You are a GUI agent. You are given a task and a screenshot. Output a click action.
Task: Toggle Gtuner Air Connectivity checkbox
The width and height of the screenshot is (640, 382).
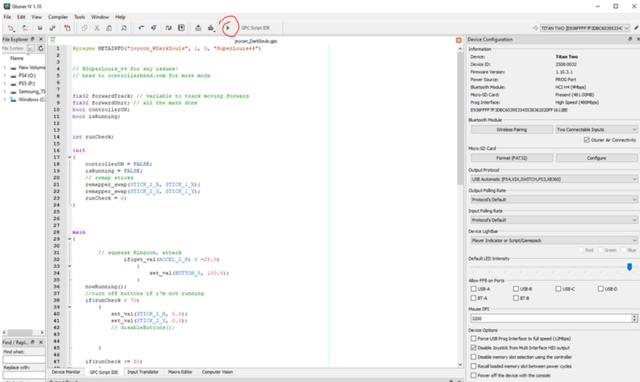(x=587, y=140)
